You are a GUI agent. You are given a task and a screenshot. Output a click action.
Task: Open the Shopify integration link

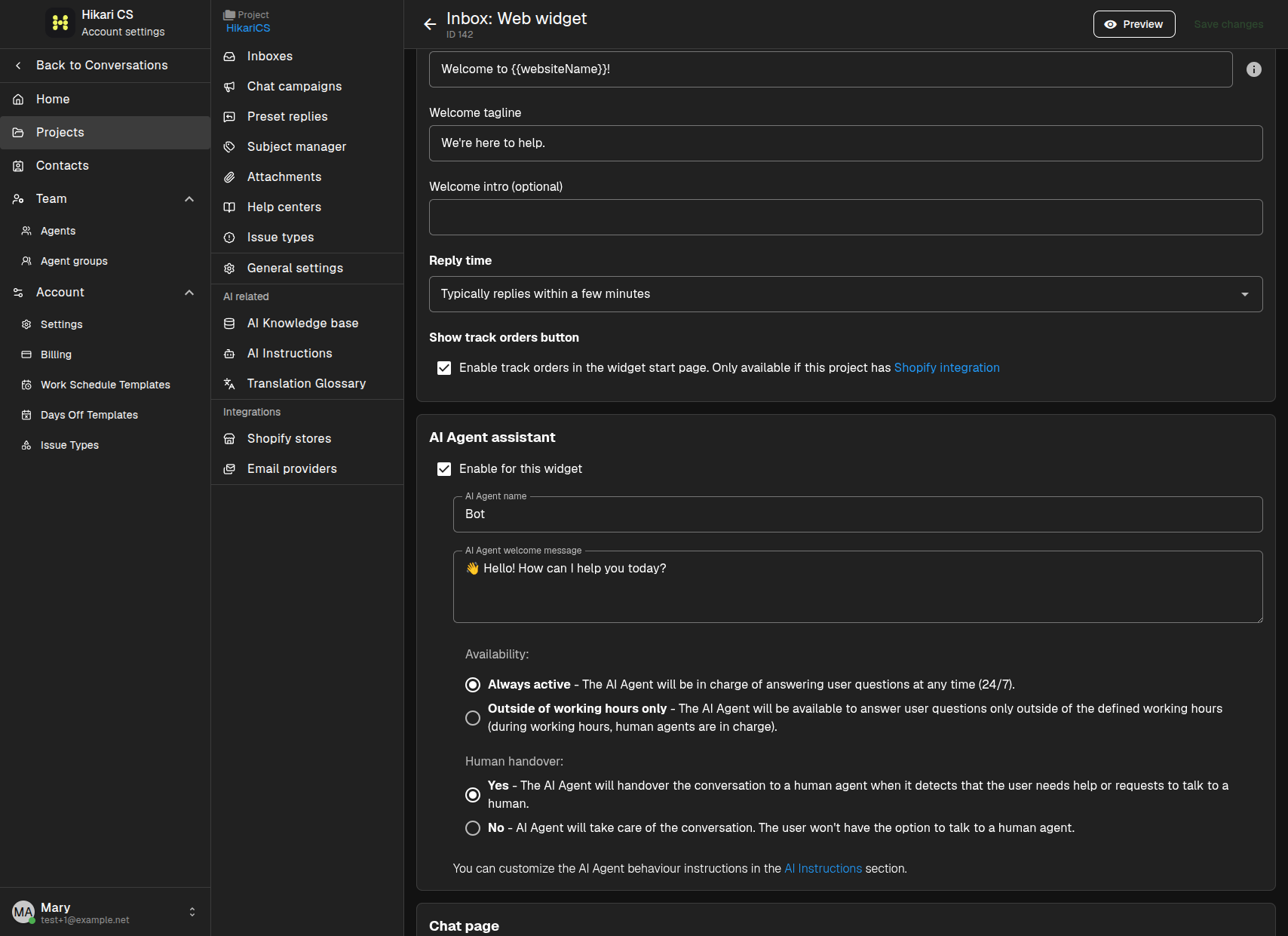946,368
